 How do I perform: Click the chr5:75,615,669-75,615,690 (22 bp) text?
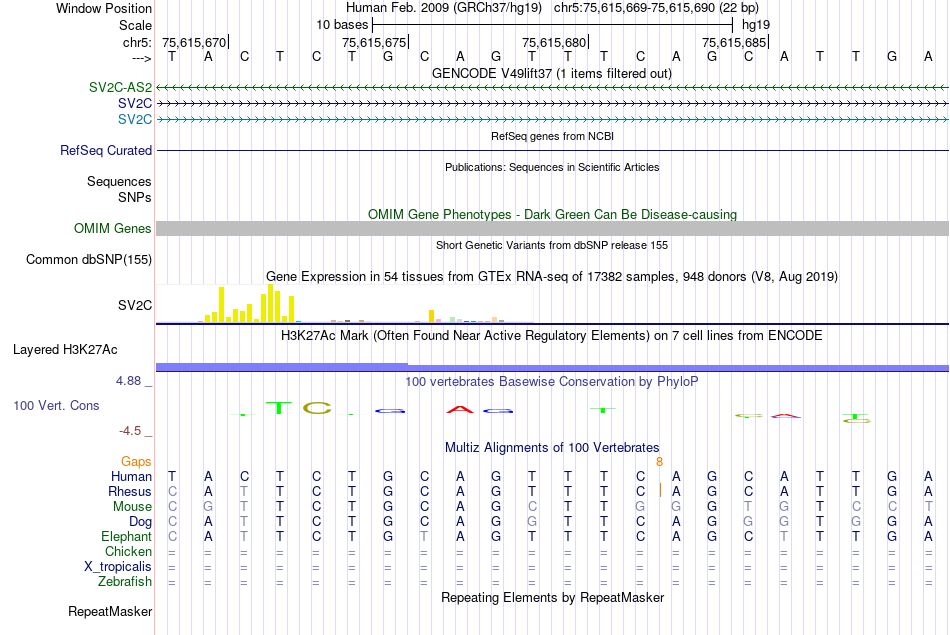(656, 8)
